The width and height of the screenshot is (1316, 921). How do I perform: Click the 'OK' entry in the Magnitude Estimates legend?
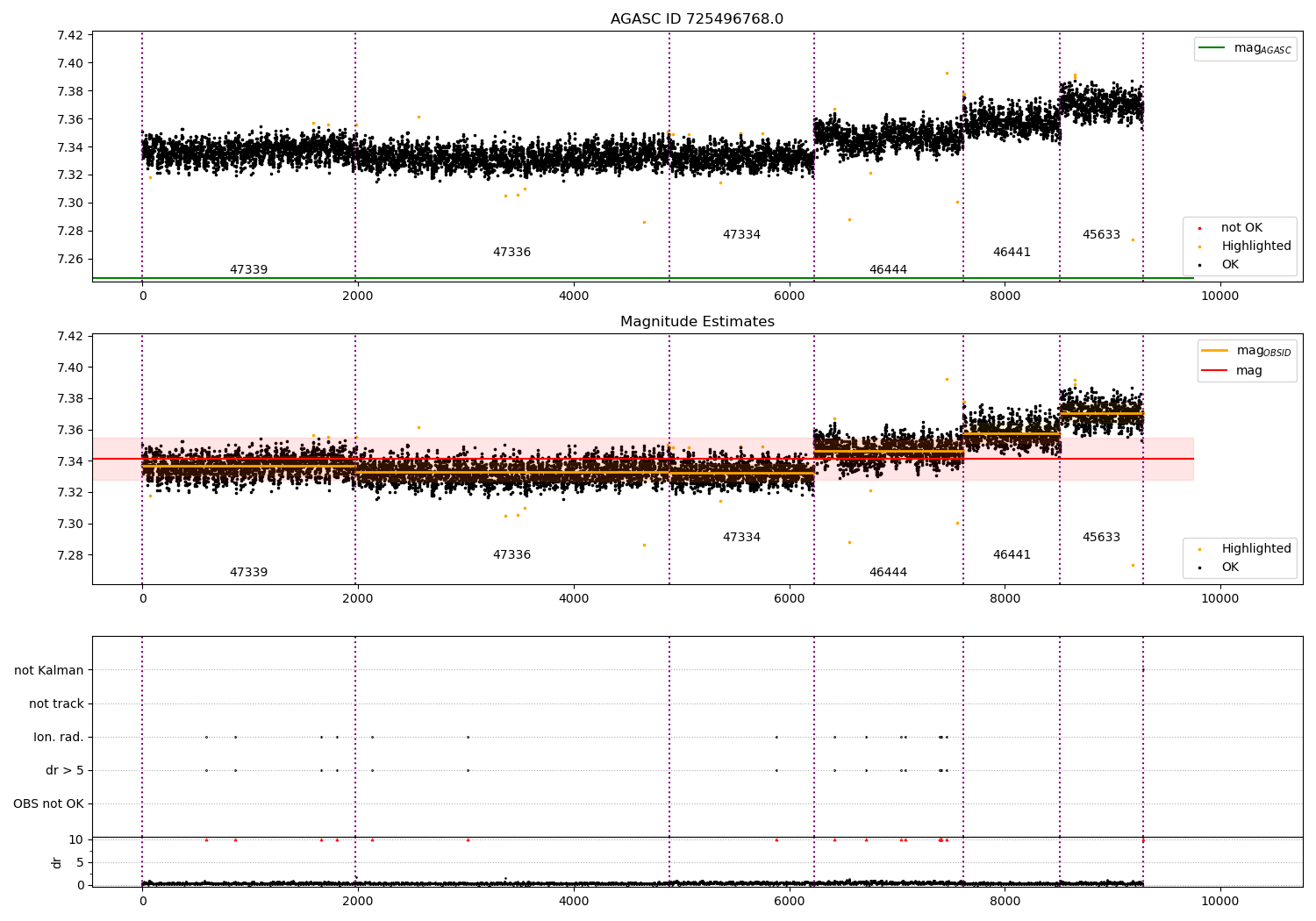[x=1230, y=568]
